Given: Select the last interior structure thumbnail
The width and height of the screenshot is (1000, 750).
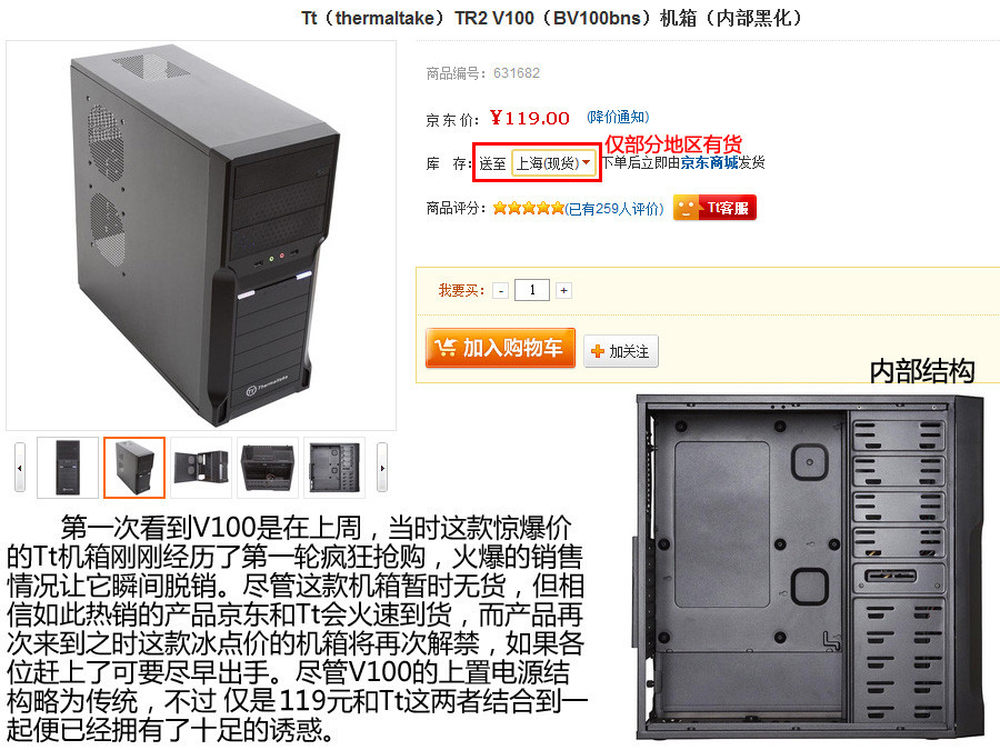Looking at the screenshot, I should tap(334, 467).
